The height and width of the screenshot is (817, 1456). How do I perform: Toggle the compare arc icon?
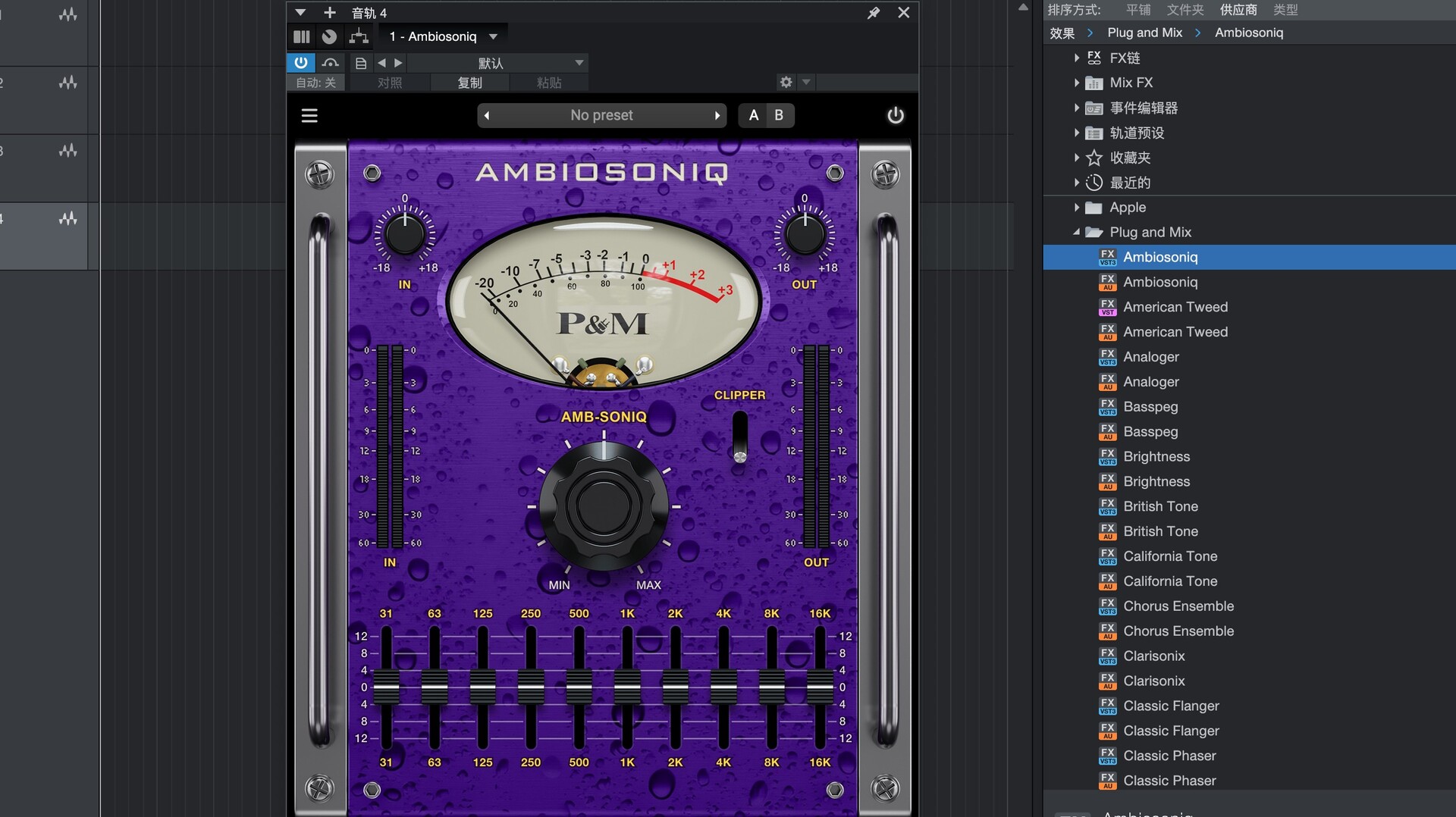point(331,63)
